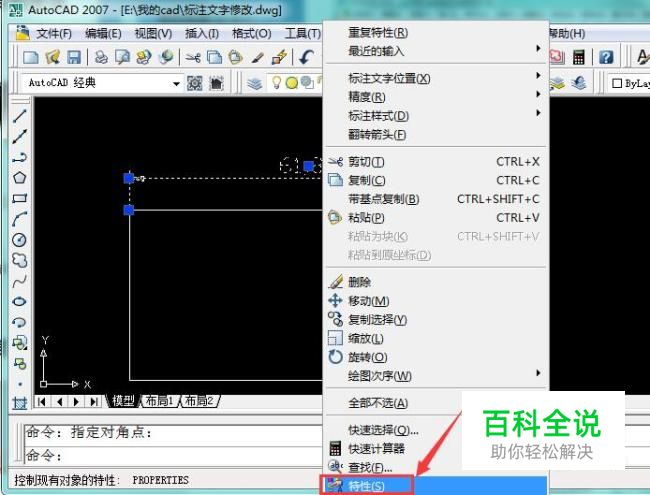Select the Polyline tool
650x495 pixels.
point(19,157)
